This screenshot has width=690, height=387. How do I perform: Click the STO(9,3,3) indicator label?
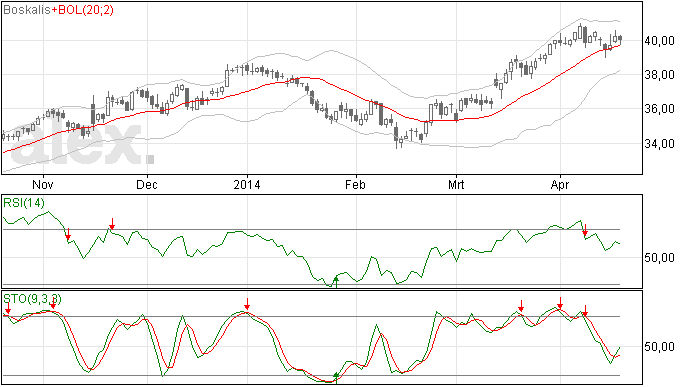click(x=32, y=299)
